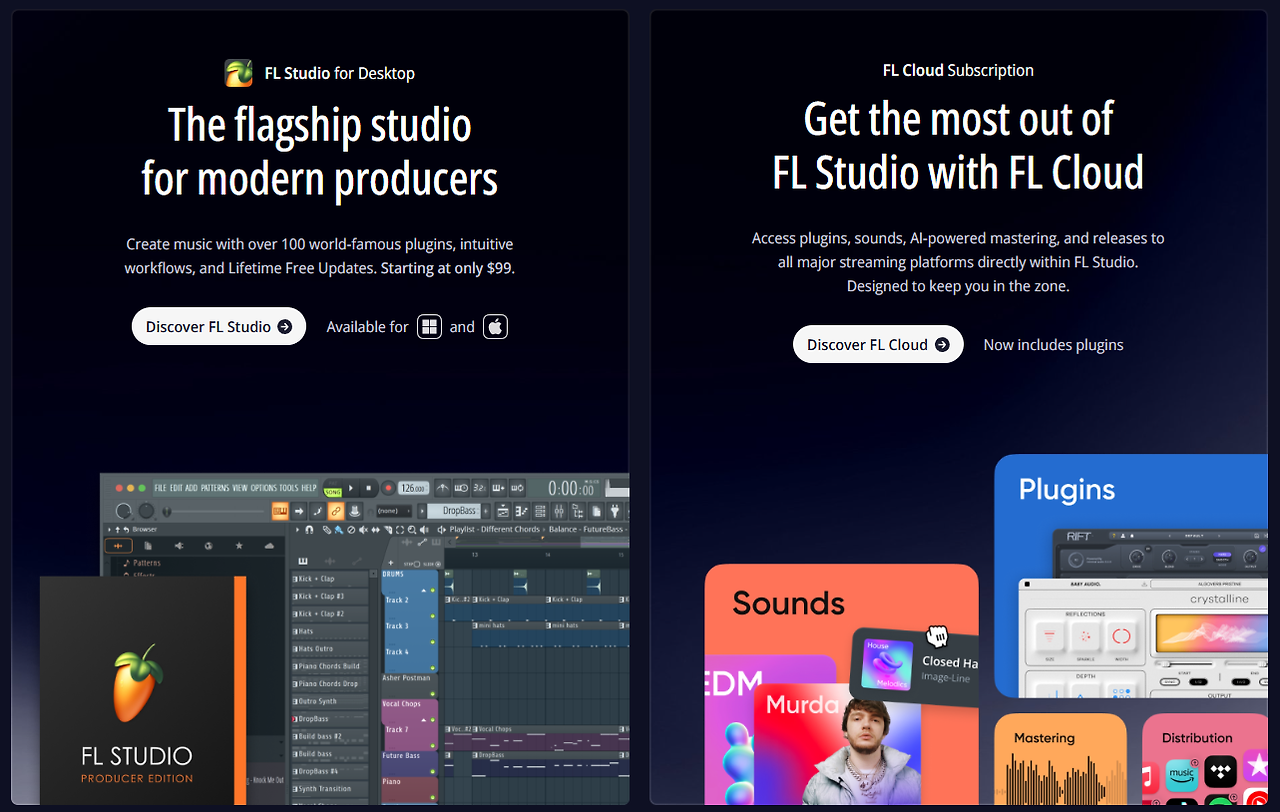Mute the Future Bass track green dot

point(433,772)
